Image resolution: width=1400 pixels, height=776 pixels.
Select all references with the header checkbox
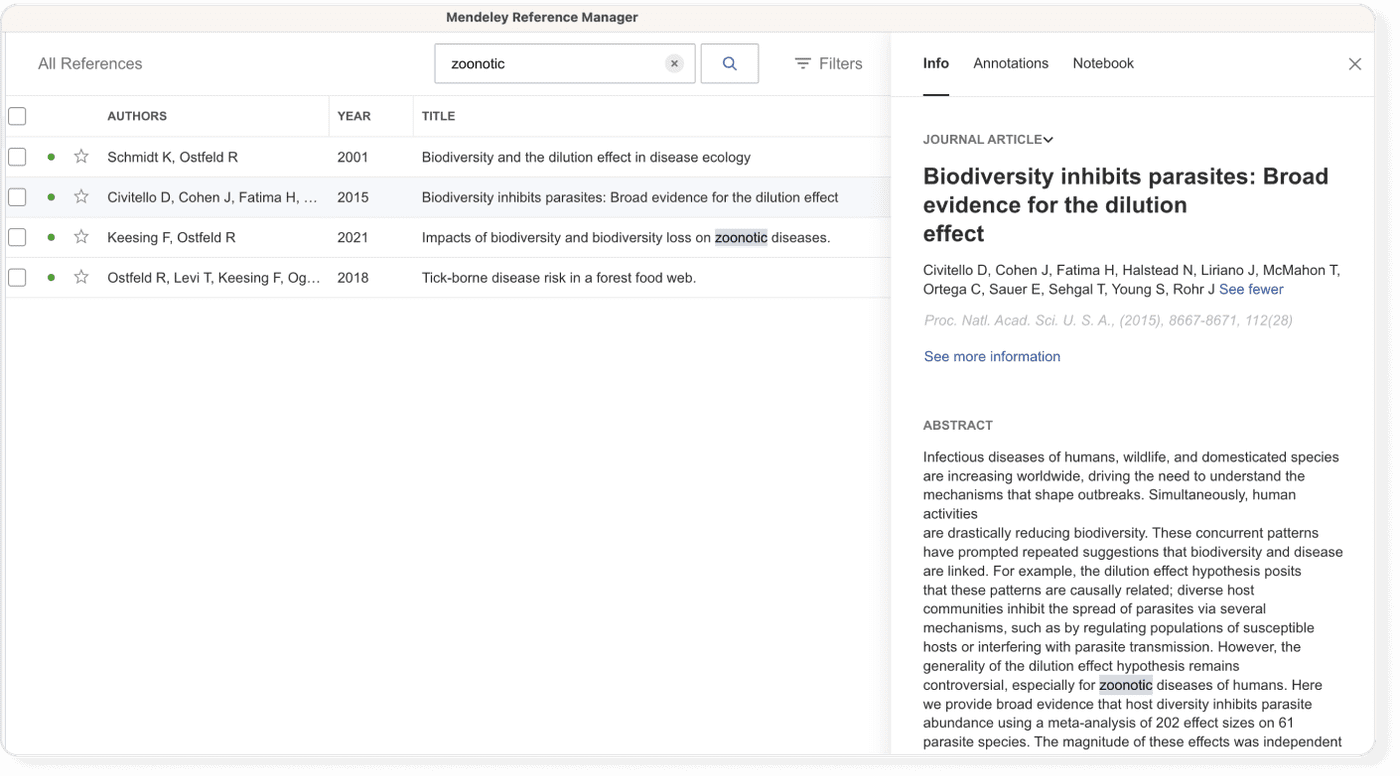point(17,116)
